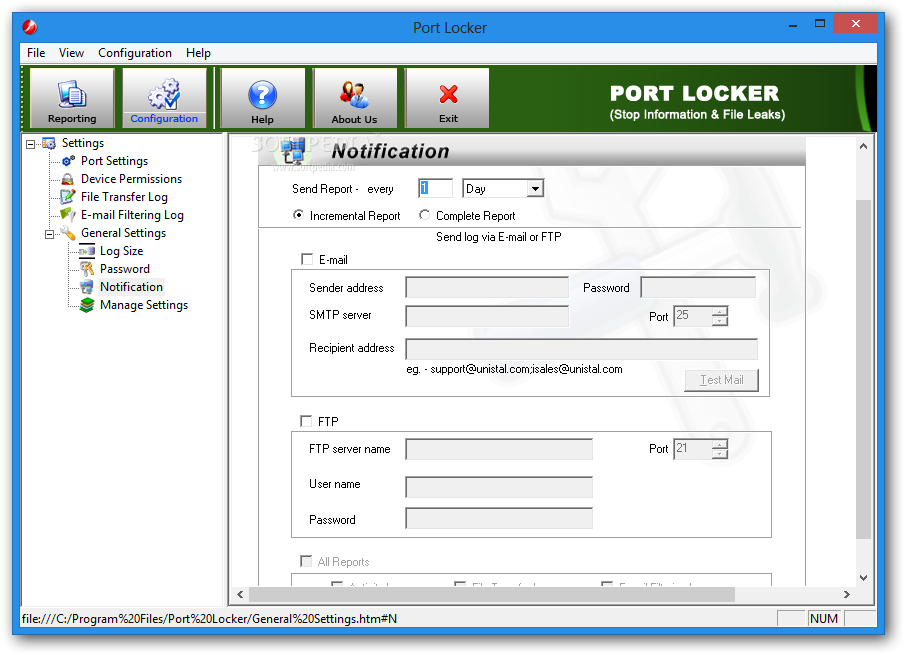This screenshot has height=655, width=905.
Task: Select Port Settings in the tree
Action: pos(114,161)
